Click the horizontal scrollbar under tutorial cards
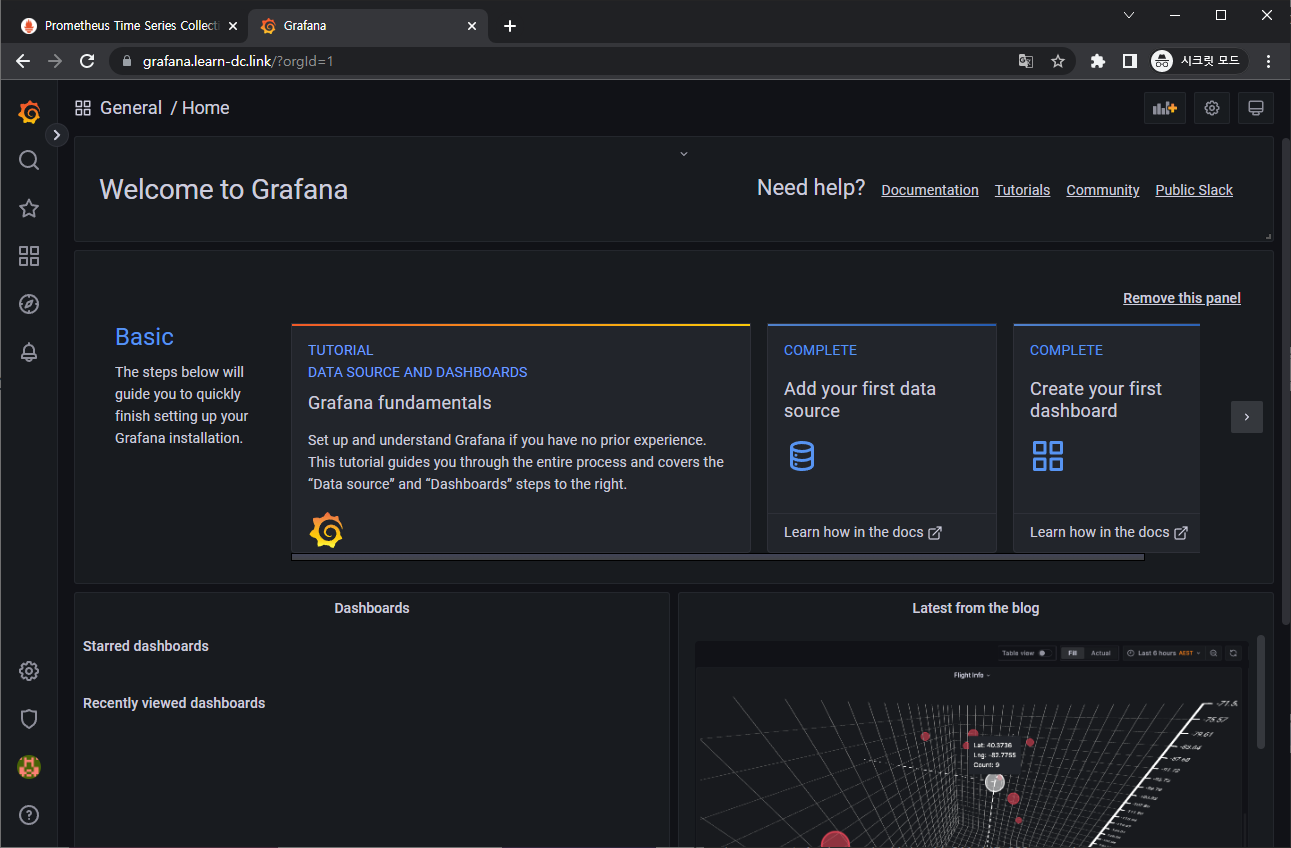1291x848 pixels. (x=717, y=557)
